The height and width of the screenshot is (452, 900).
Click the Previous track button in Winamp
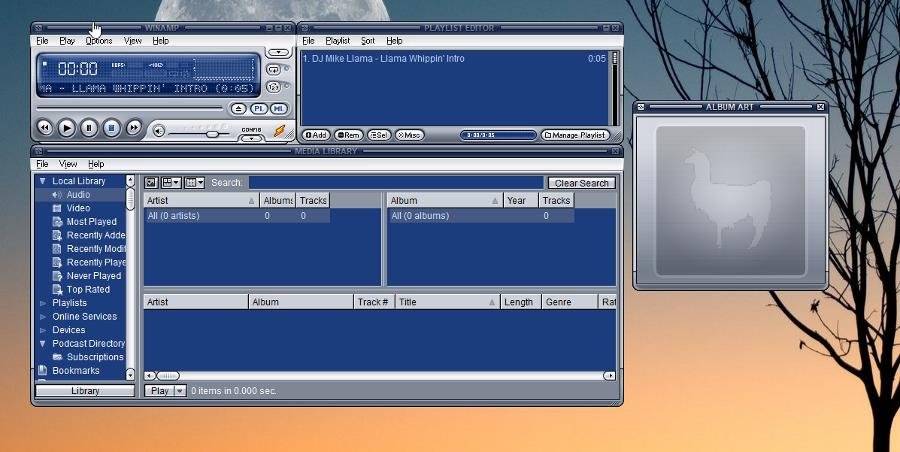click(45, 128)
